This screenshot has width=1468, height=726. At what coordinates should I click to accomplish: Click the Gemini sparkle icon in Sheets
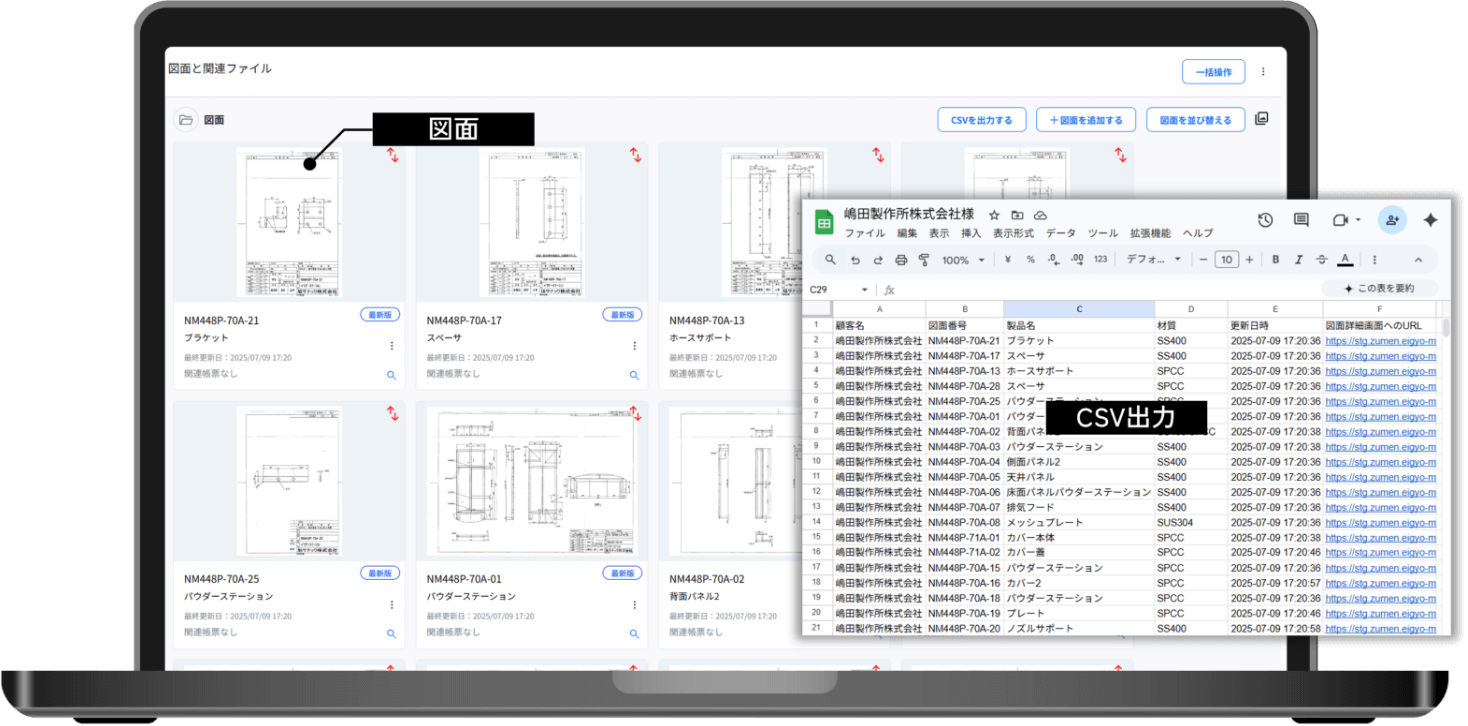click(1430, 220)
